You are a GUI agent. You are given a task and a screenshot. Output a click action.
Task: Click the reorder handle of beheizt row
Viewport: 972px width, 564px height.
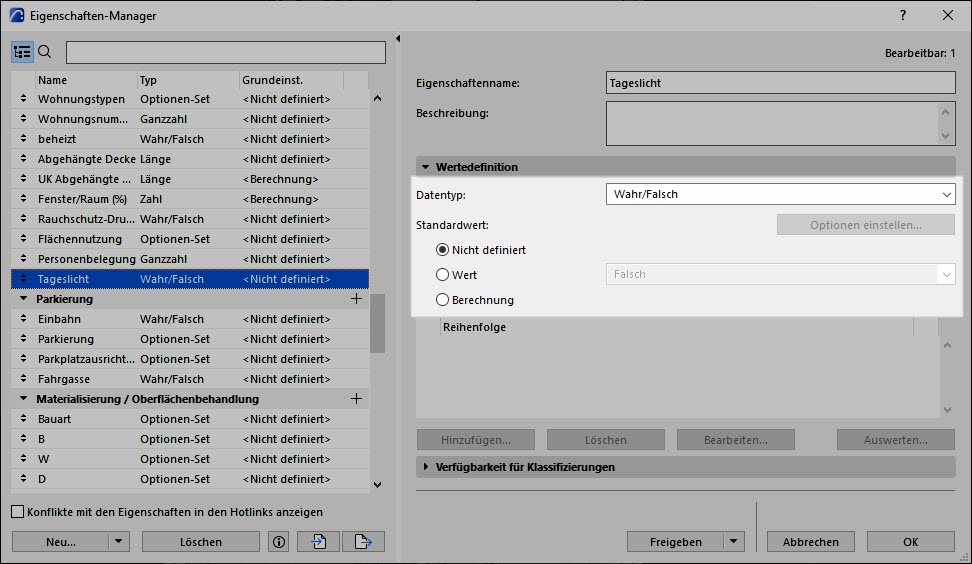23,139
